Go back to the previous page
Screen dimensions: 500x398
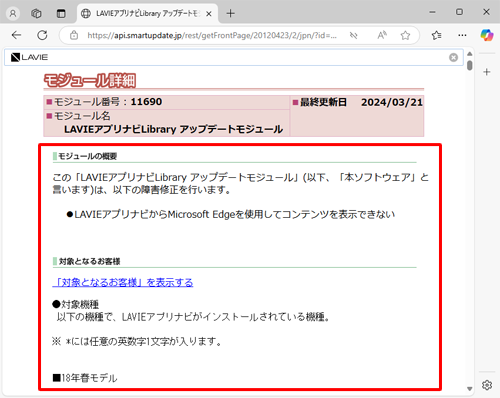point(16,35)
